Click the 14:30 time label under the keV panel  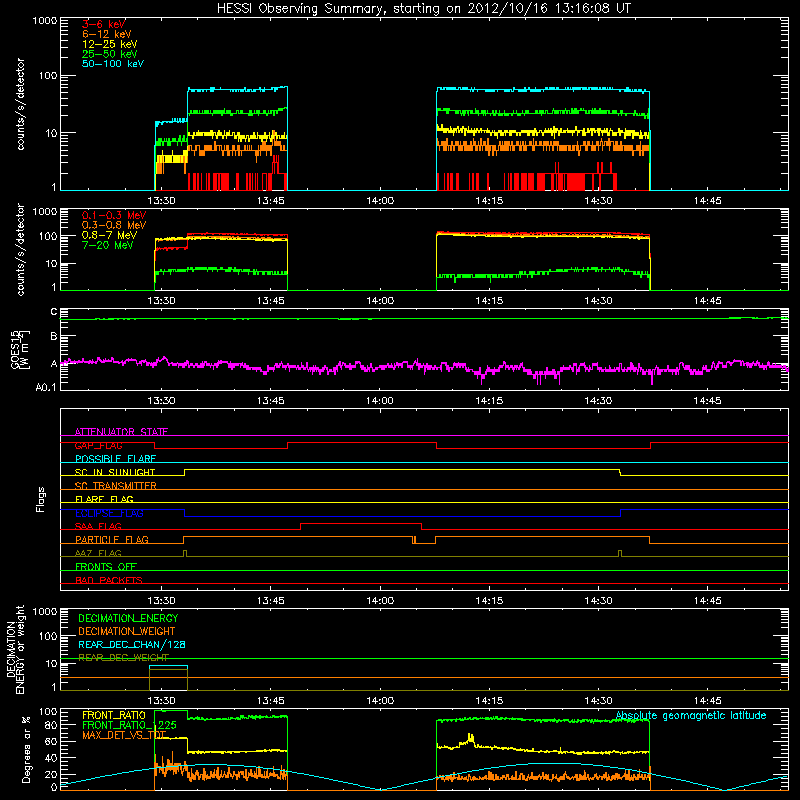(x=598, y=201)
